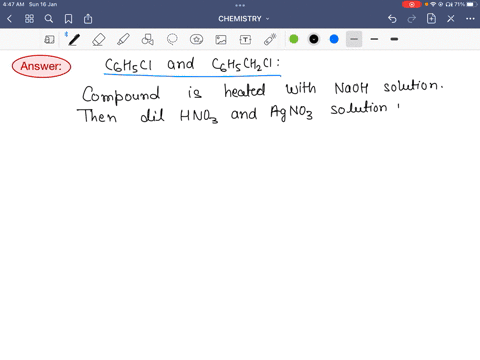Viewport: 480px width, 360px height.
Task: Choose the green pen color
Action: tap(294, 39)
